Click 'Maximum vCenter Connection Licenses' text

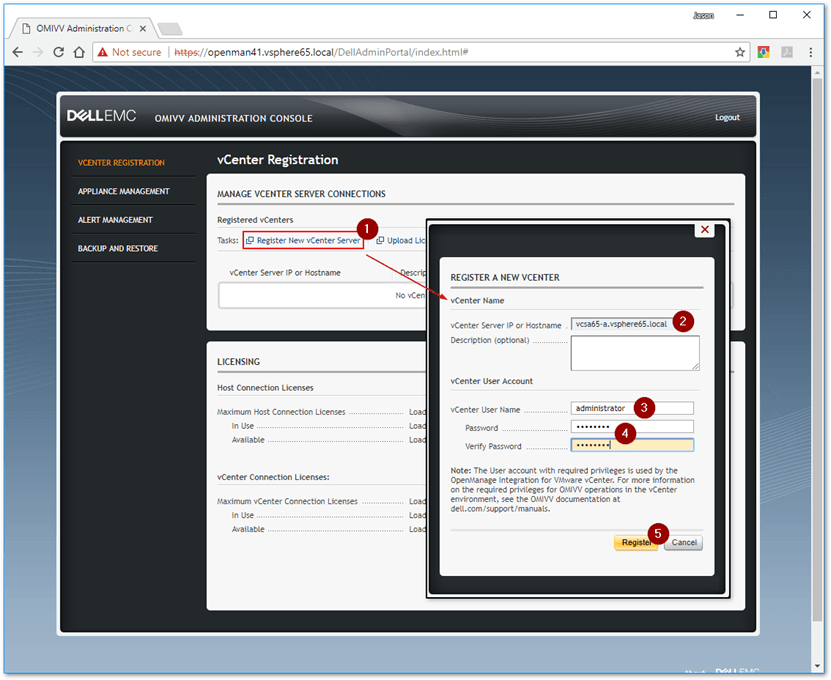pyautogui.click(x=287, y=501)
